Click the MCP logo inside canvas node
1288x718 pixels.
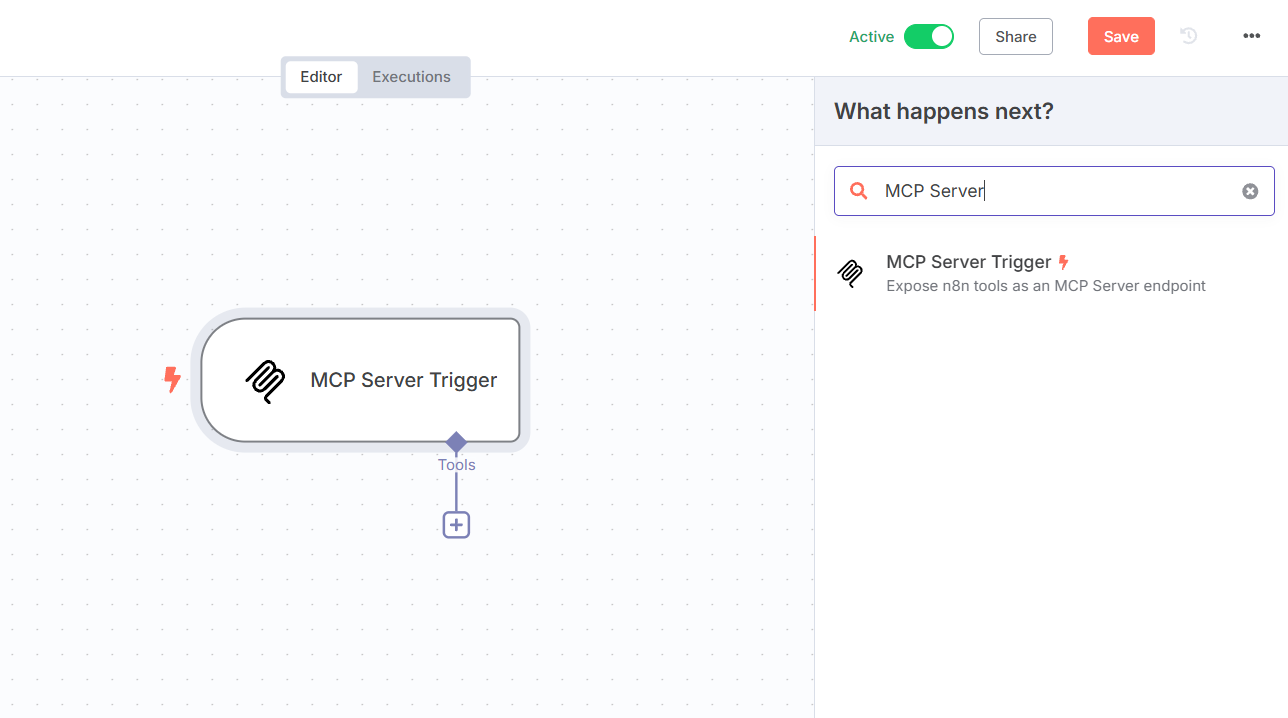pos(265,381)
